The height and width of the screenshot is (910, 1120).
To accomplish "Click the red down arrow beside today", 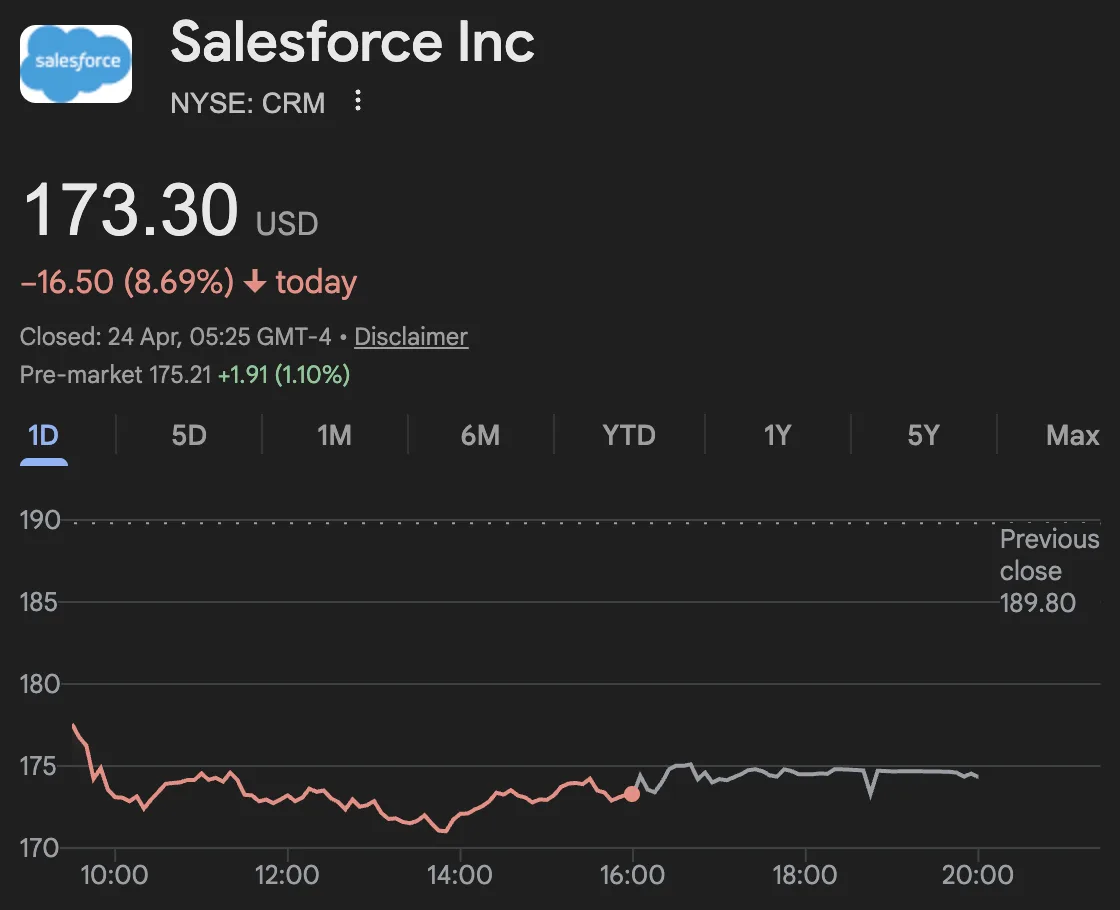I will click(x=255, y=283).
